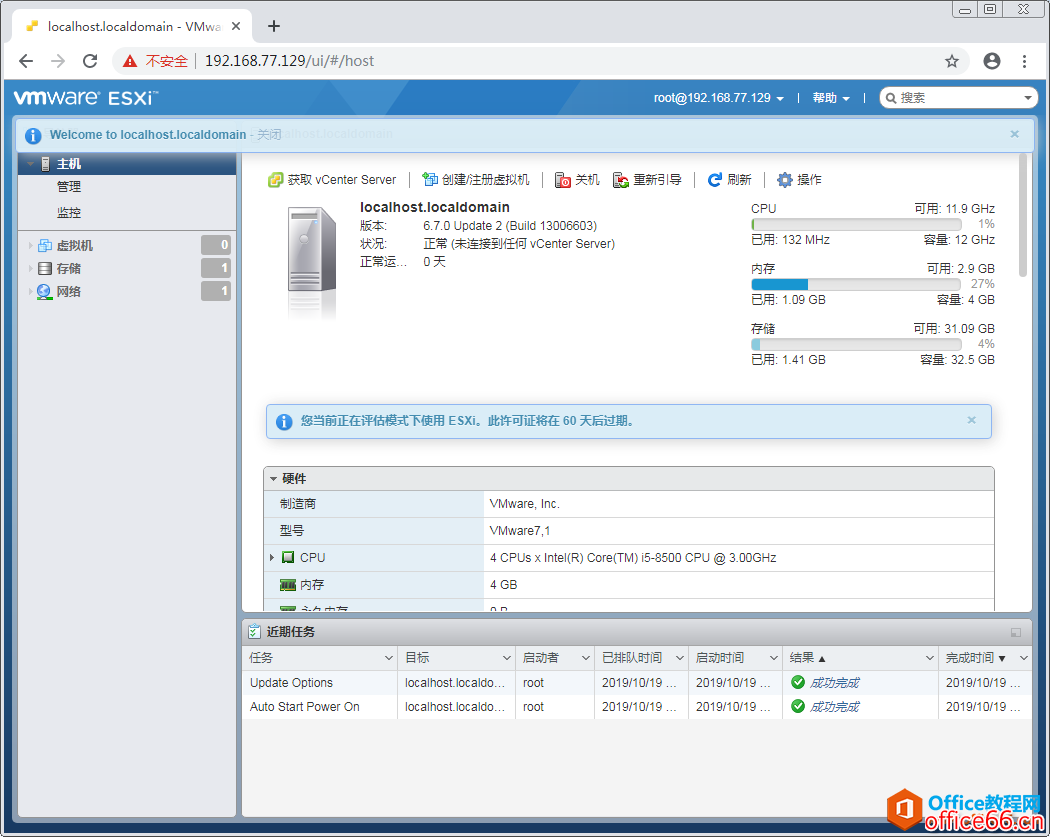Image resolution: width=1050 pixels, height=837 pixels.
Task: Click the 内存 hardware row icon
Action: [288, 585]
